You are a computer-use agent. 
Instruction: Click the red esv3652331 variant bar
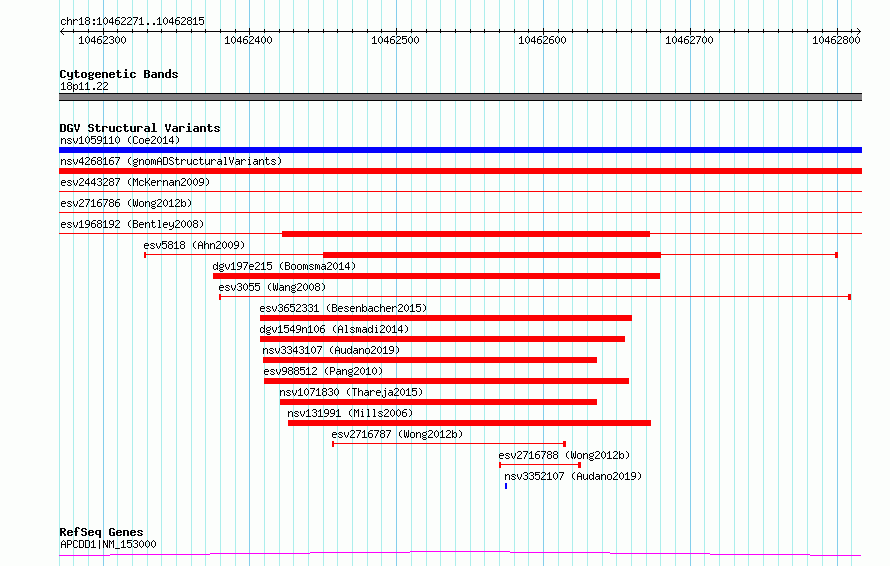click(446, 318)
